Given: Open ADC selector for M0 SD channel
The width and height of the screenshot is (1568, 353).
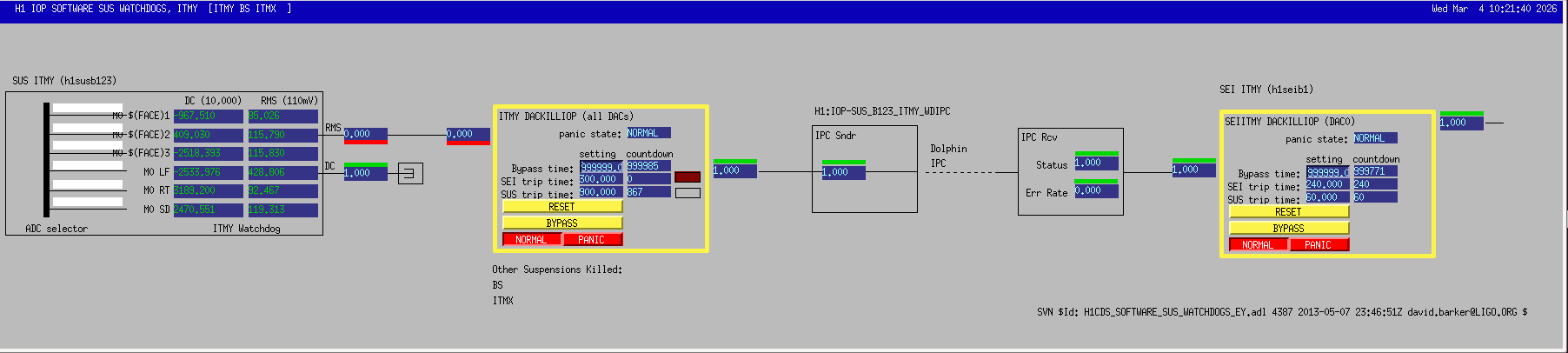Looking at the screenshot, I should [87, 203].
